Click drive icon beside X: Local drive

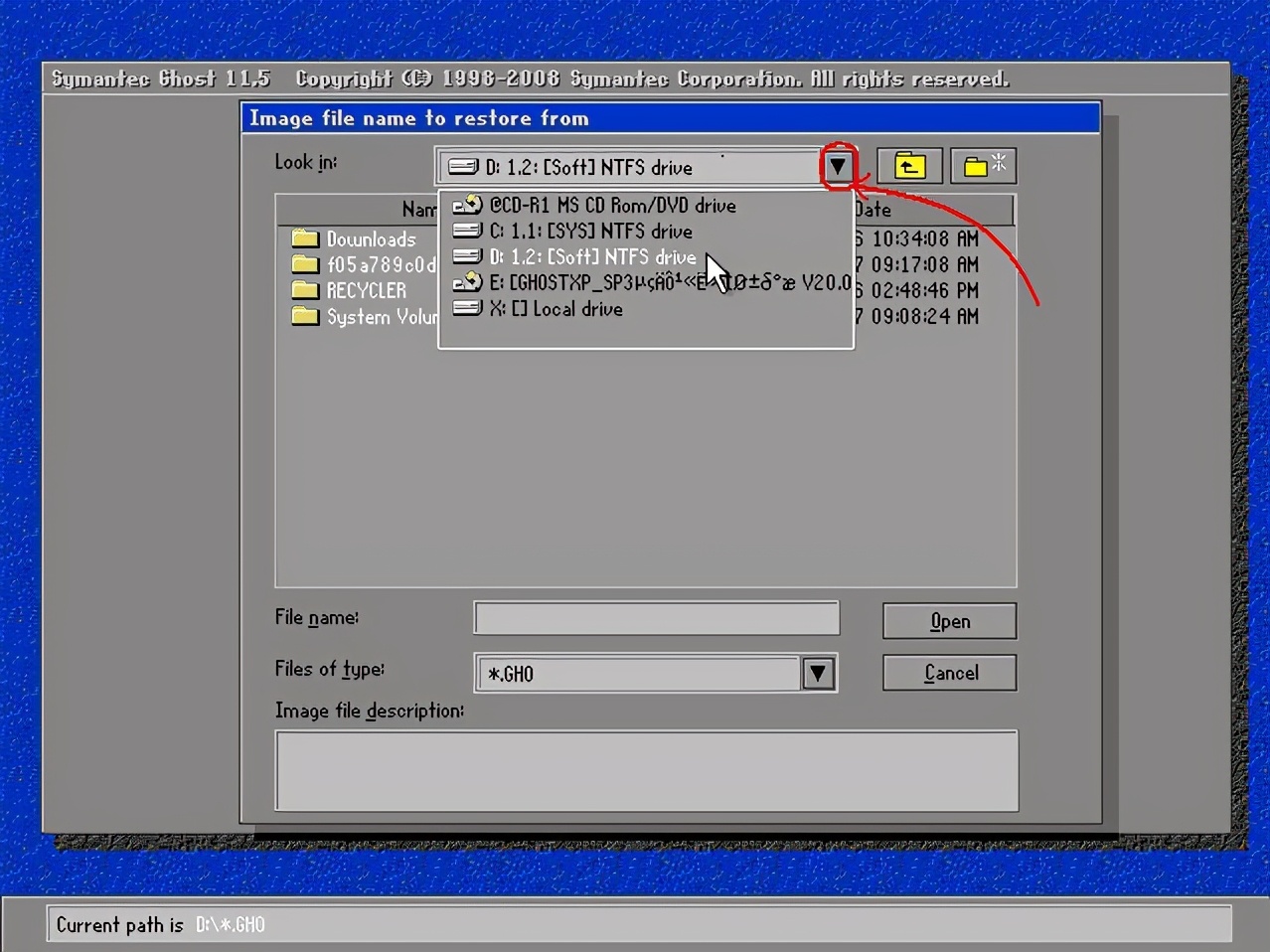click(467, 308)
